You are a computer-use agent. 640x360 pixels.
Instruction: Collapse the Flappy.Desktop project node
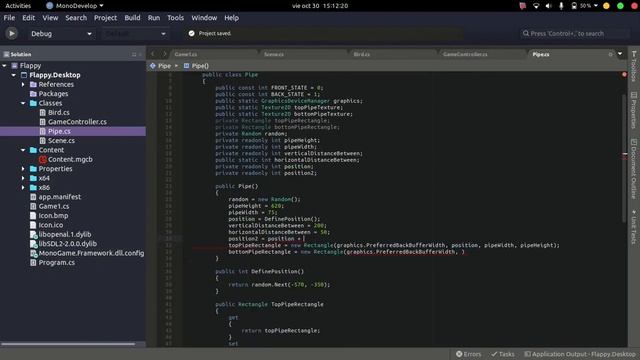pos(14,75)
